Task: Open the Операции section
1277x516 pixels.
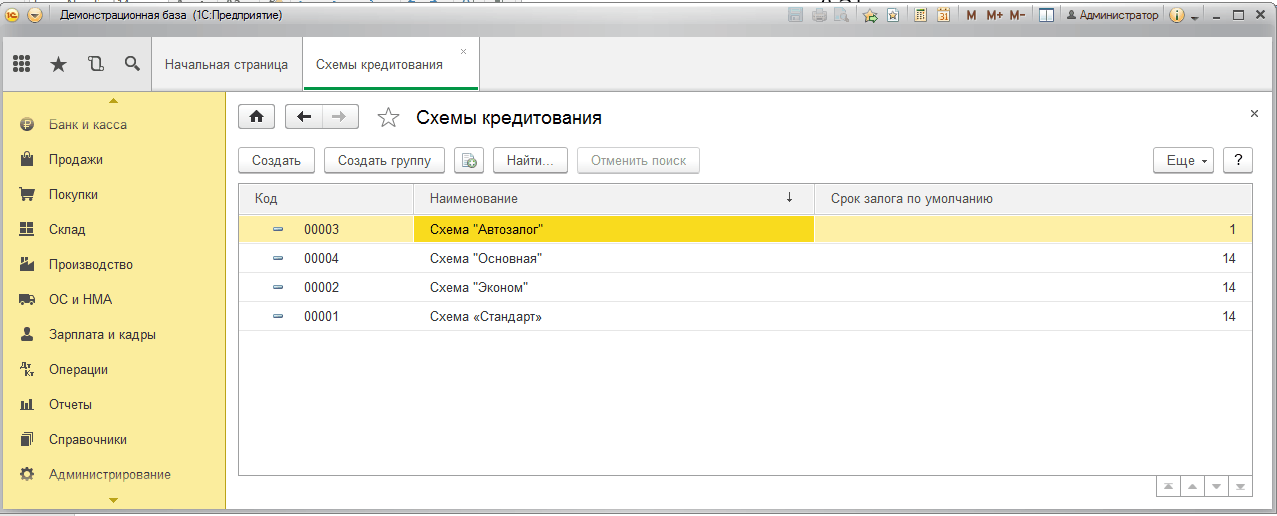Action: (113, 370)
